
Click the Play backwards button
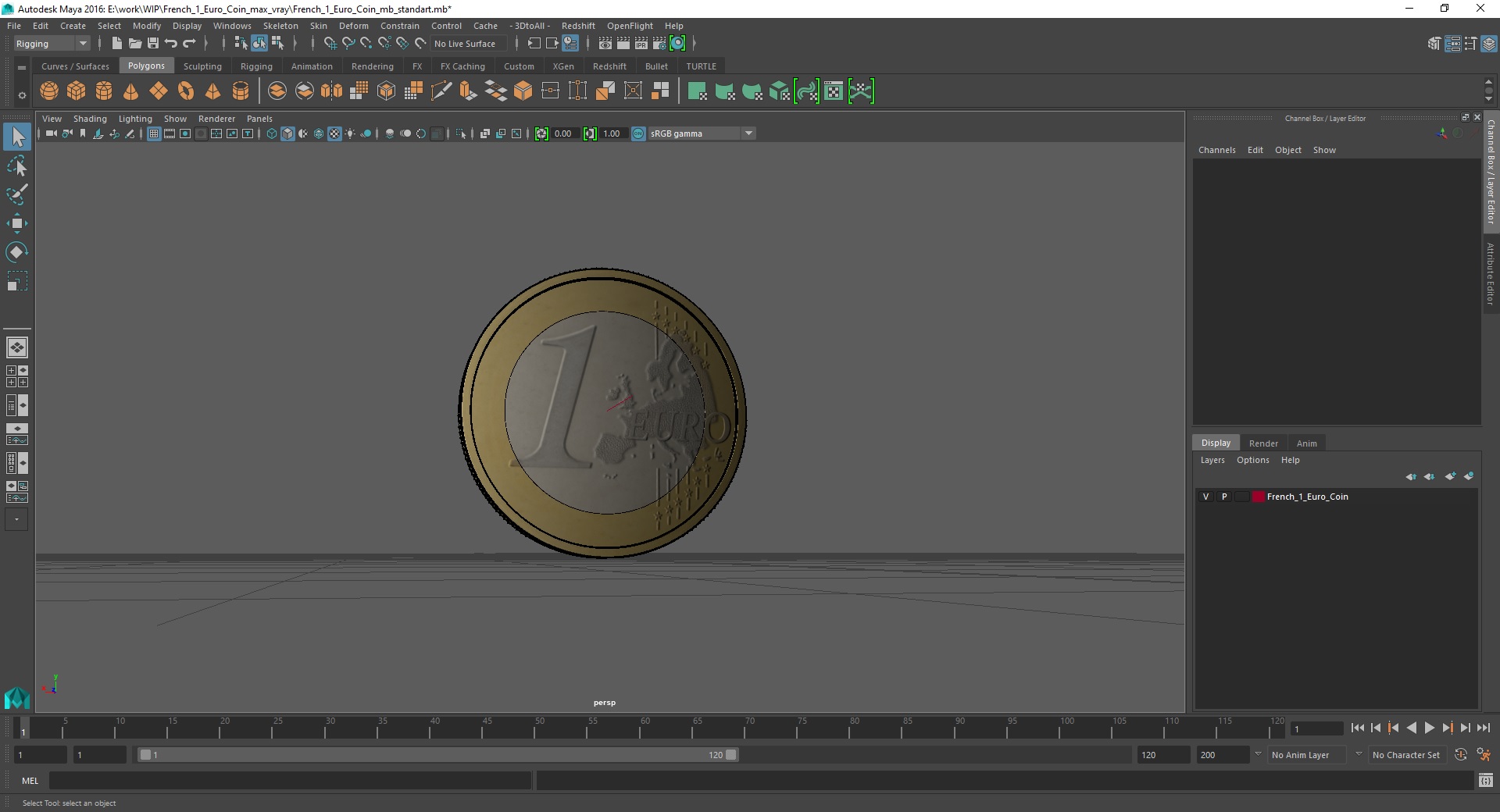(x=1411, y=728)
